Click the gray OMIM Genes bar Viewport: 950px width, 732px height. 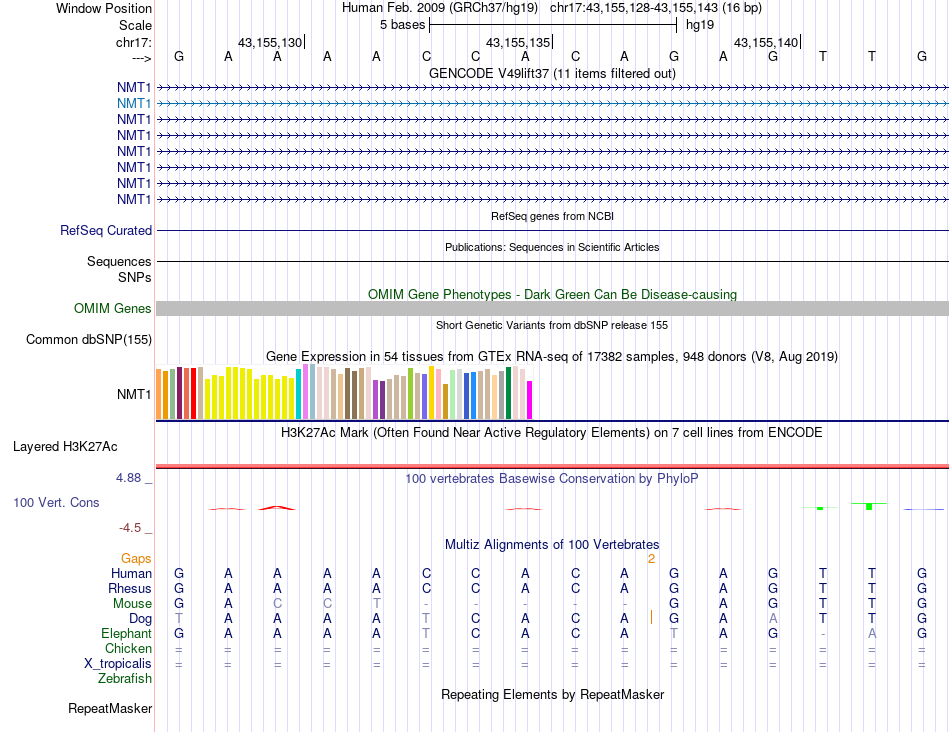(552, 308)
